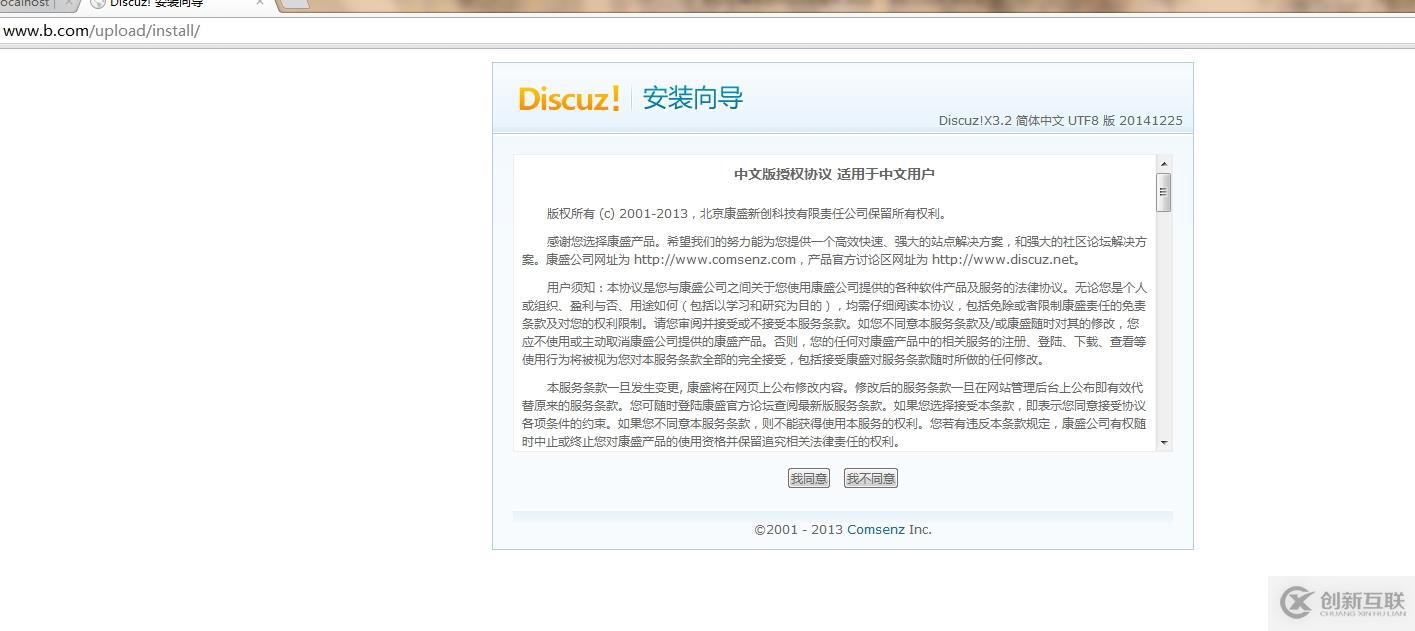This screenshot has width=1415, height=631.
Task: Click the 我同意 agree button
Action: click(x=808, y=479)
